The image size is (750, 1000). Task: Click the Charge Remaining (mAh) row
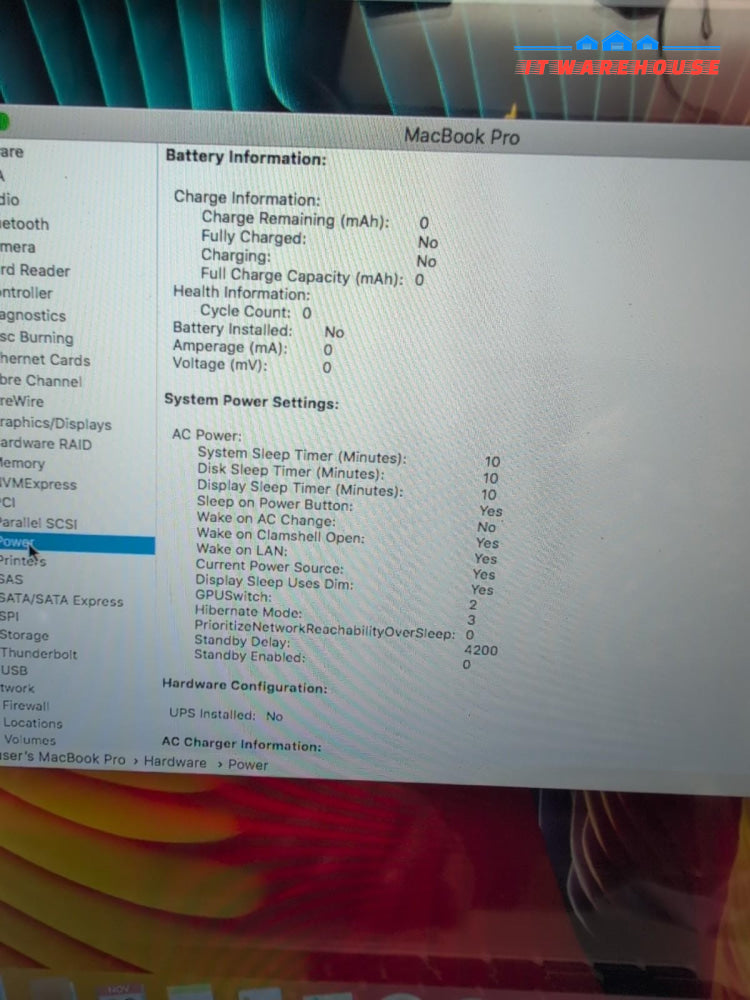coord(316,220)
